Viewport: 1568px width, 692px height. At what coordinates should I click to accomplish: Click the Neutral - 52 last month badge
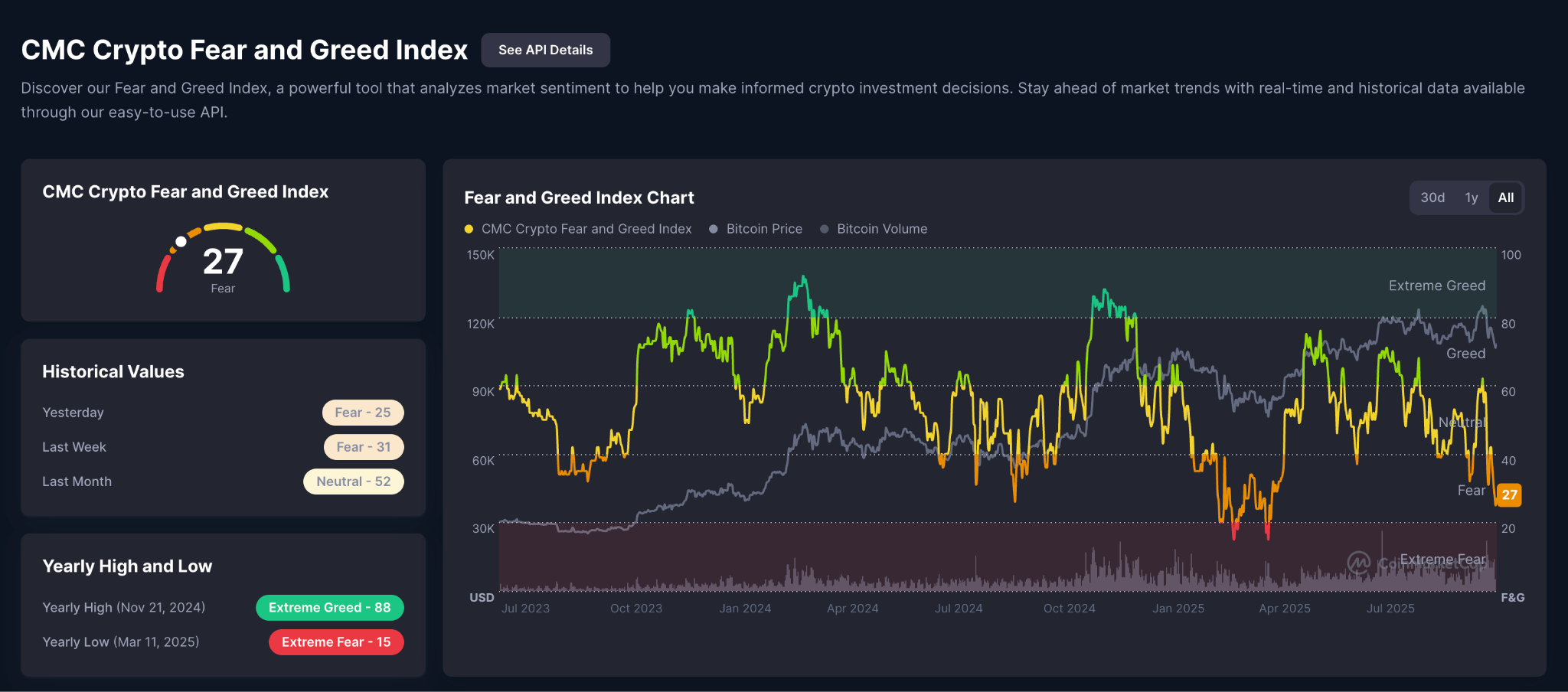[x=354, y=481]
